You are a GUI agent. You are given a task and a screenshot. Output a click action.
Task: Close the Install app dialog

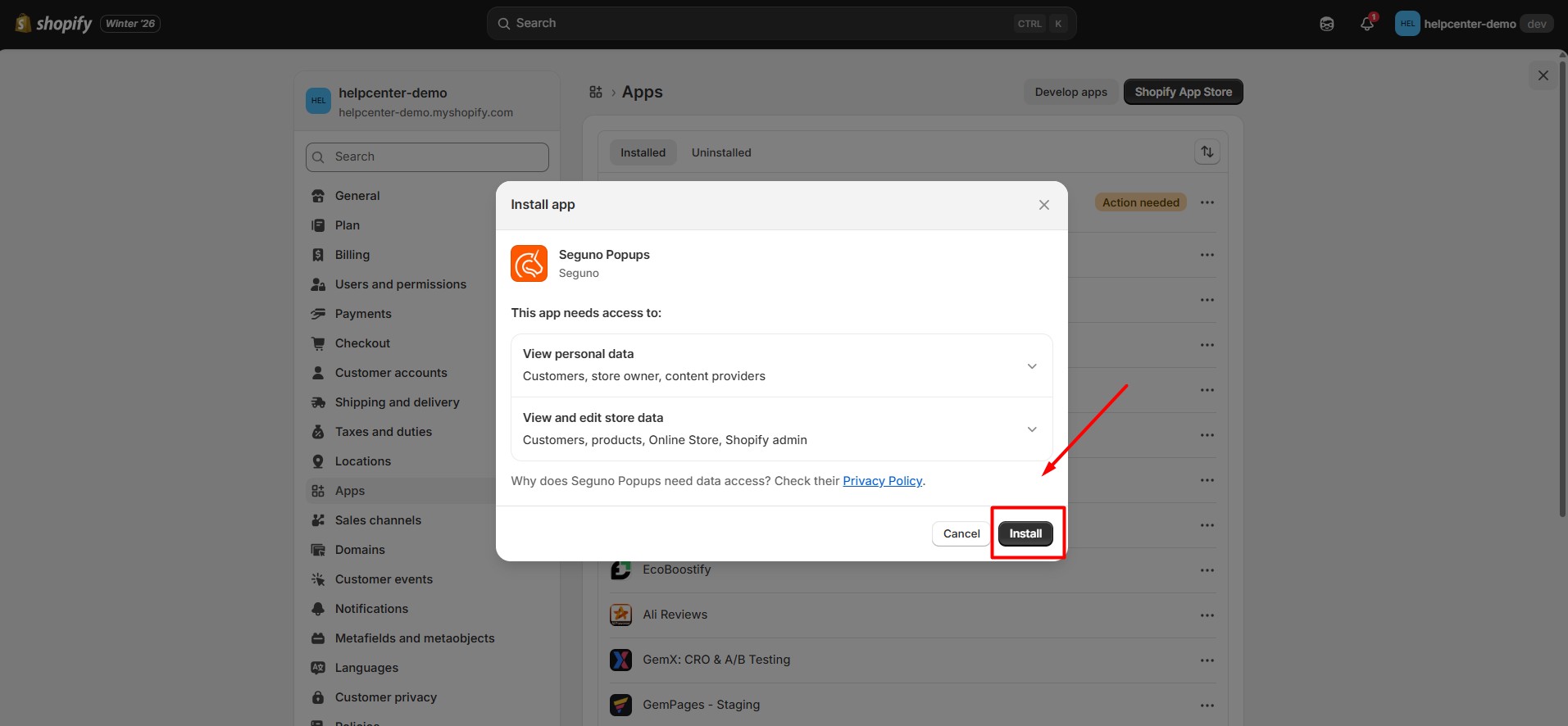pos(1043,205)
